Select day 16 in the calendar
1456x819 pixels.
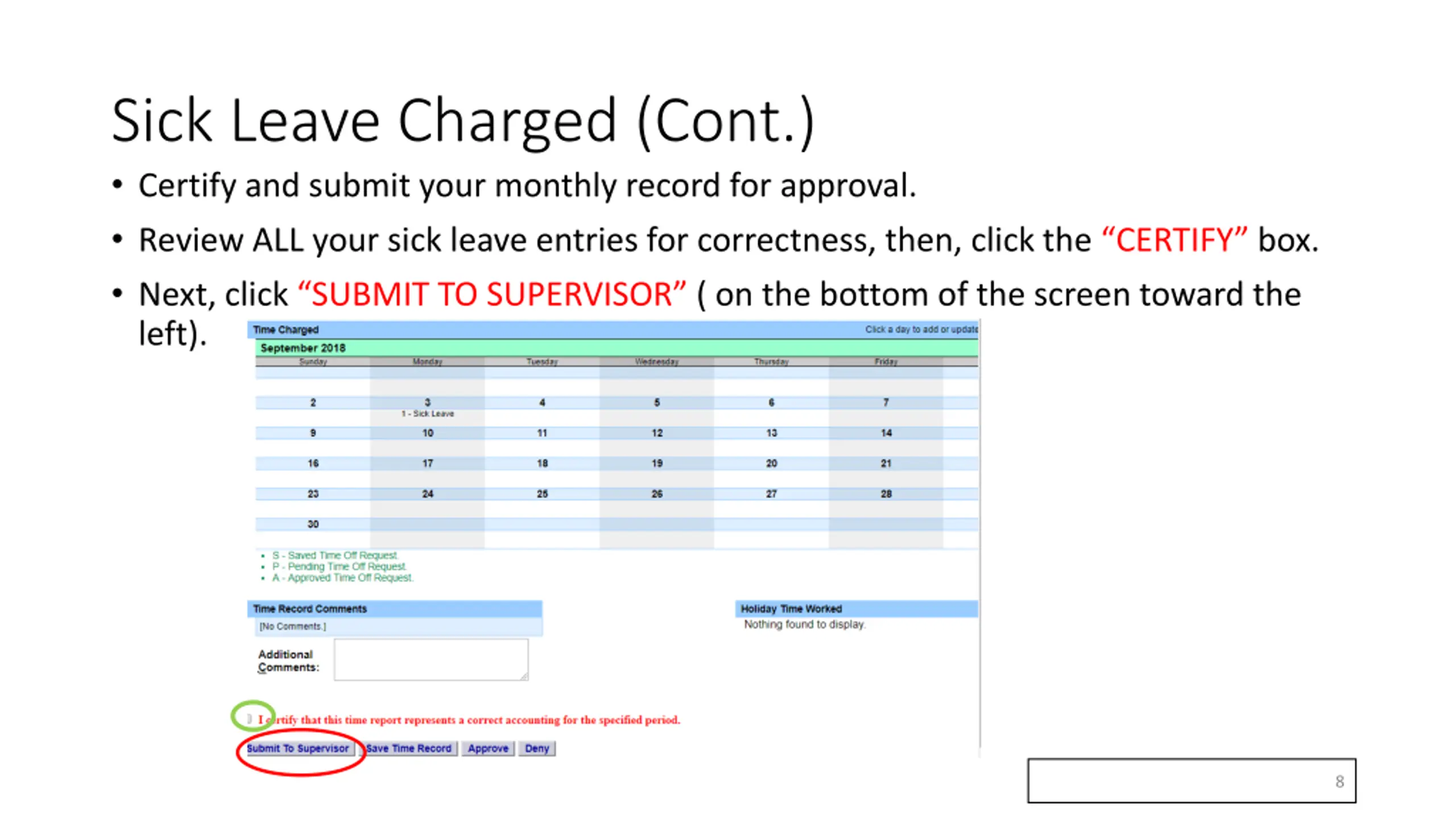pos(313,464)
